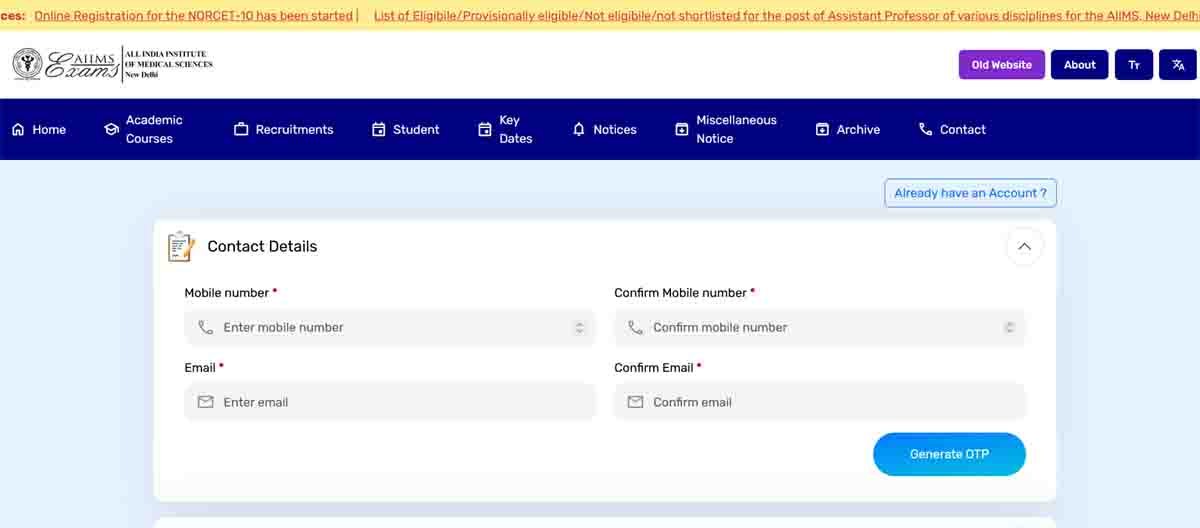Viewport: 1200px width, 528px height.
Task: Collapse the Contact Details section chevron
Action: click(1024, 246)
